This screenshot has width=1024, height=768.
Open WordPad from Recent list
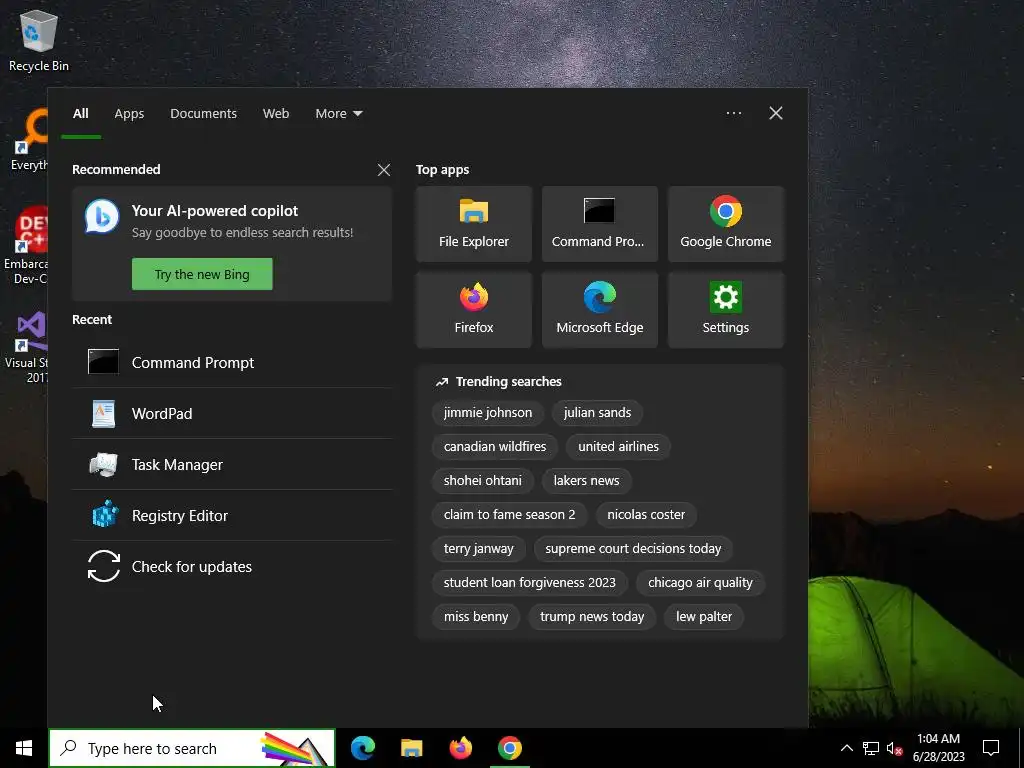click(x=232, y=413)
